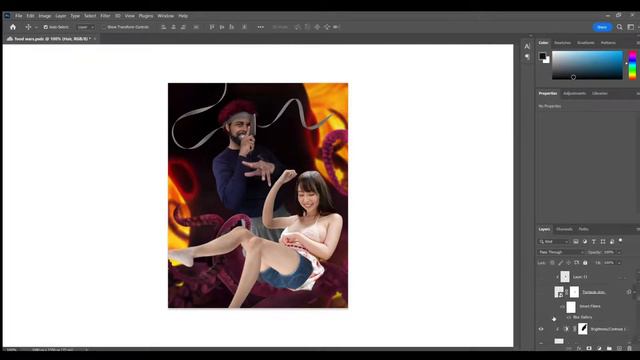Image resolution: width=640 pixels, height=360 pixels.
Task: Click the rainbow hue slider
Action: coord(632,65)
